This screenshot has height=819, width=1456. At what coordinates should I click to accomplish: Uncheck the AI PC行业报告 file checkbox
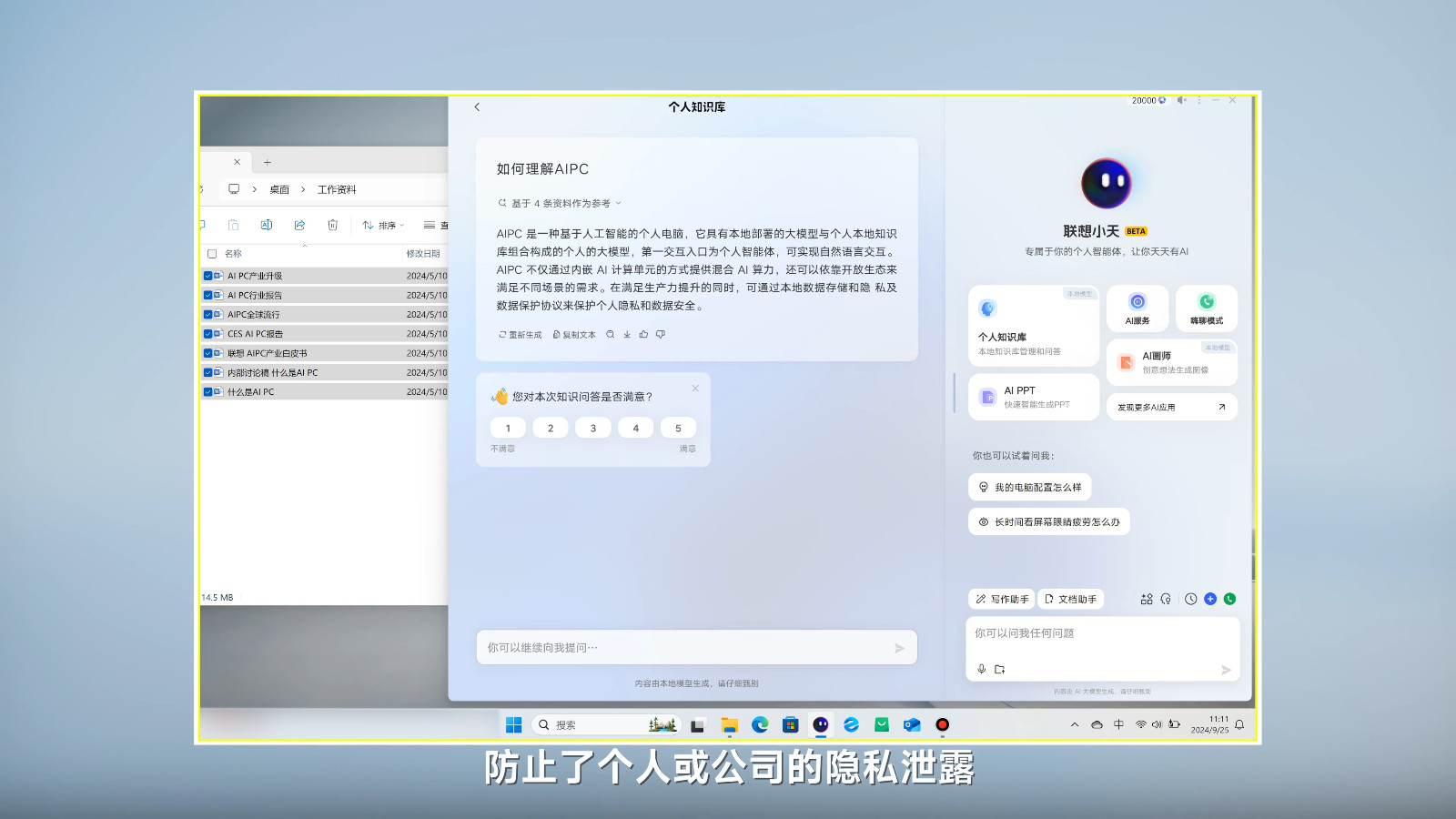pyautogui.click(x=207, y=295)
